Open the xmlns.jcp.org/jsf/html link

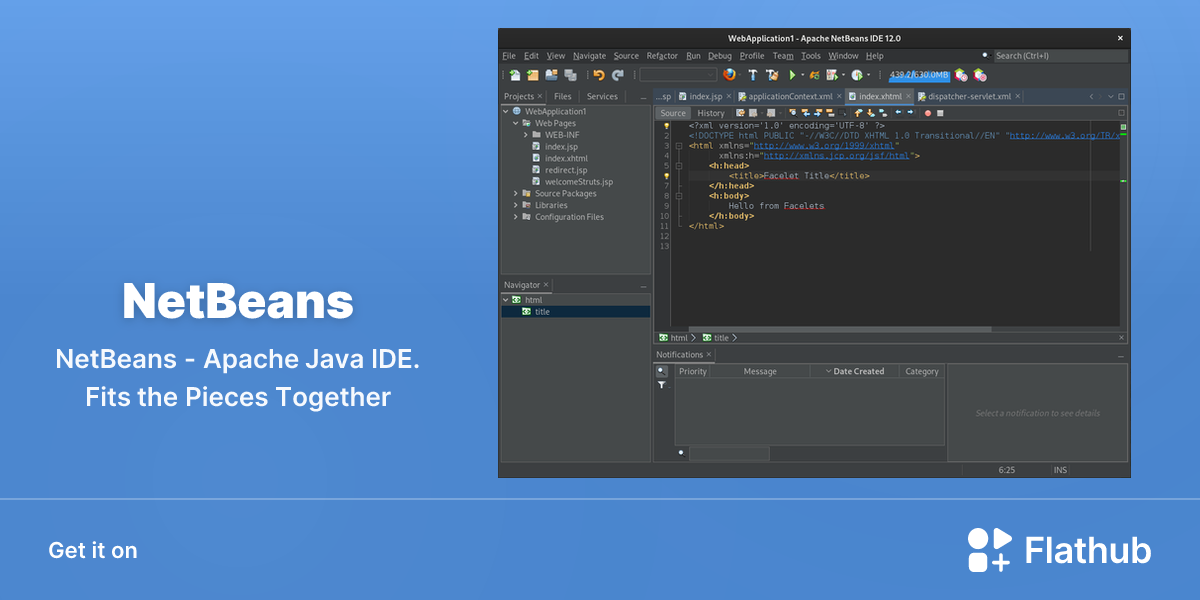click(x=837, y=156)
